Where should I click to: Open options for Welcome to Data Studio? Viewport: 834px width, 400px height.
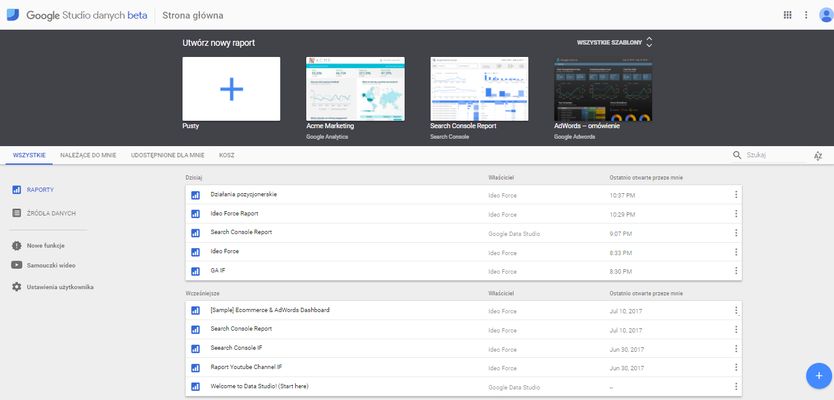pyautogui.click(x=736, y=387)
